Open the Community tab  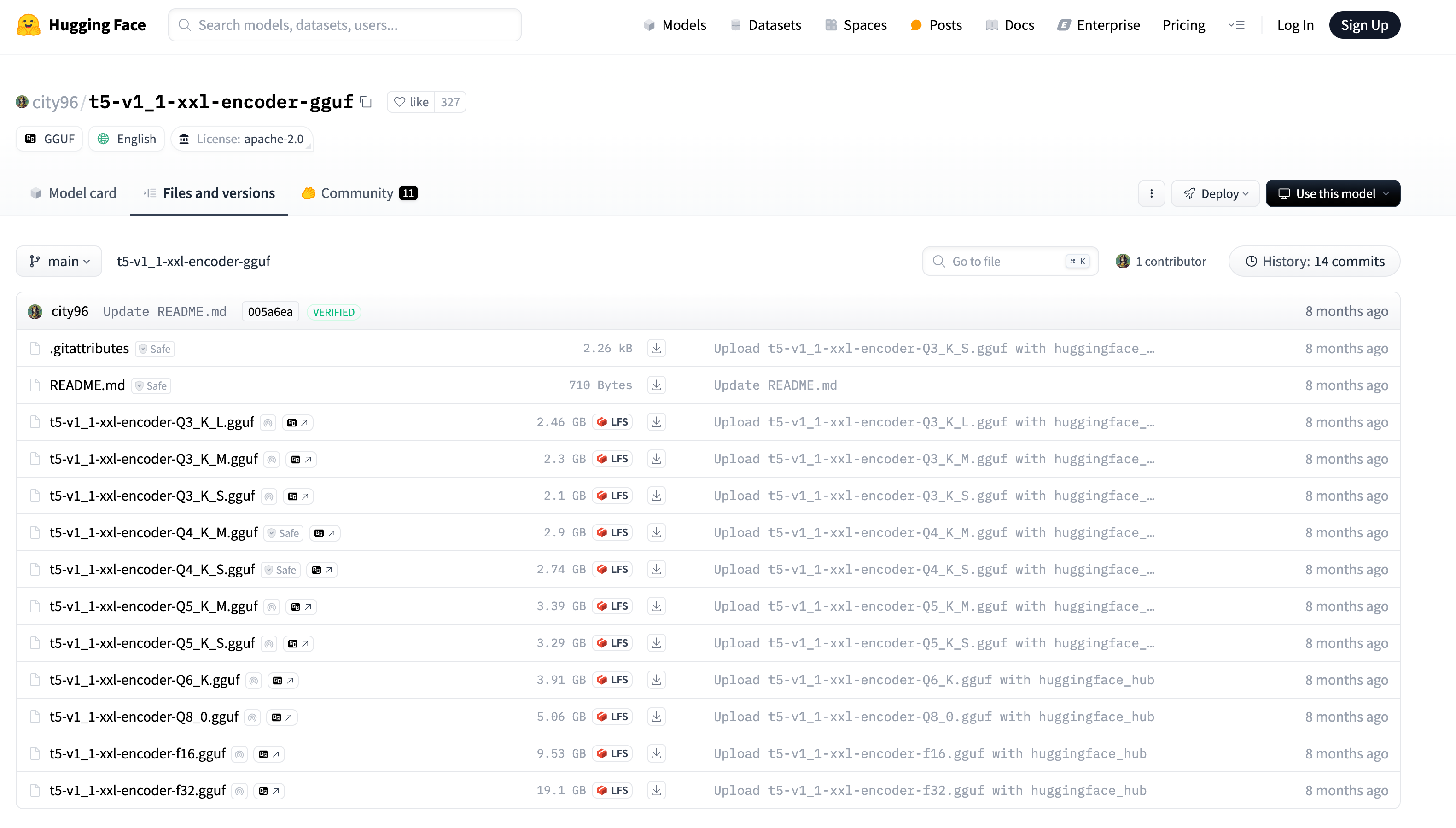[x=359, y=193]
